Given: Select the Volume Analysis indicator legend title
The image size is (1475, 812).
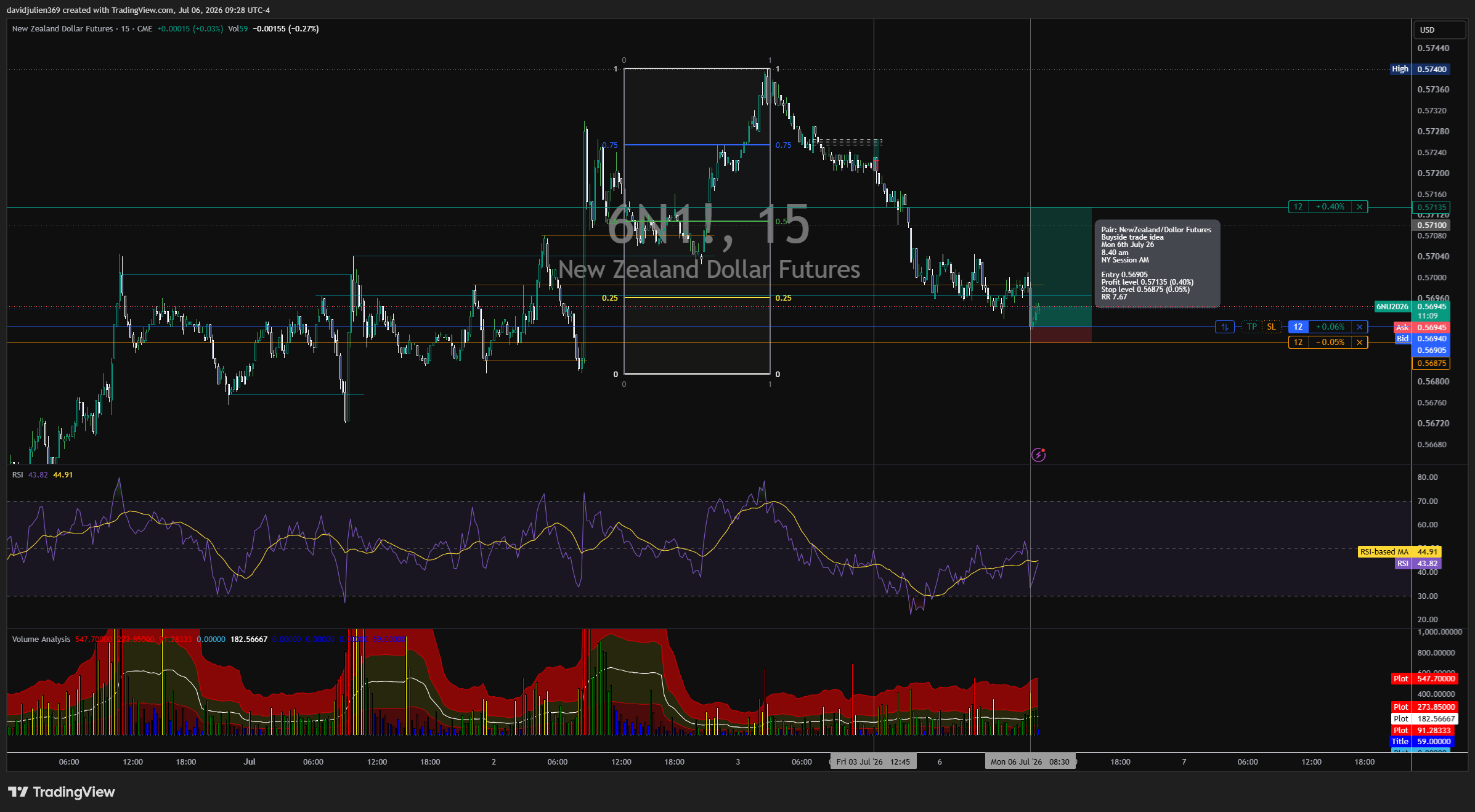Looking at the screenshot, I should [41, 639].
